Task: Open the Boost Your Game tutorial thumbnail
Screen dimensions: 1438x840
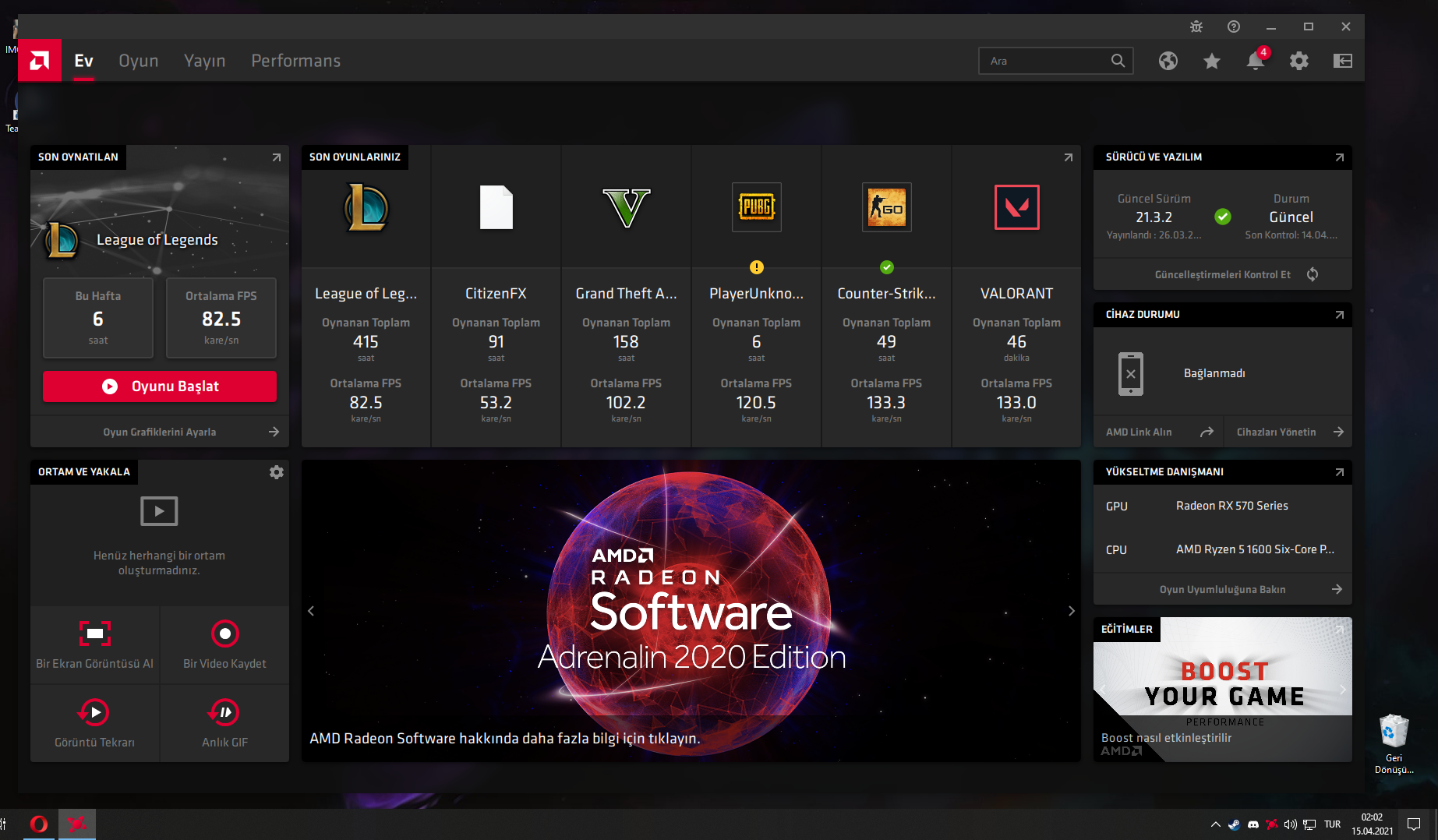Action: [x=1223, y=690]
